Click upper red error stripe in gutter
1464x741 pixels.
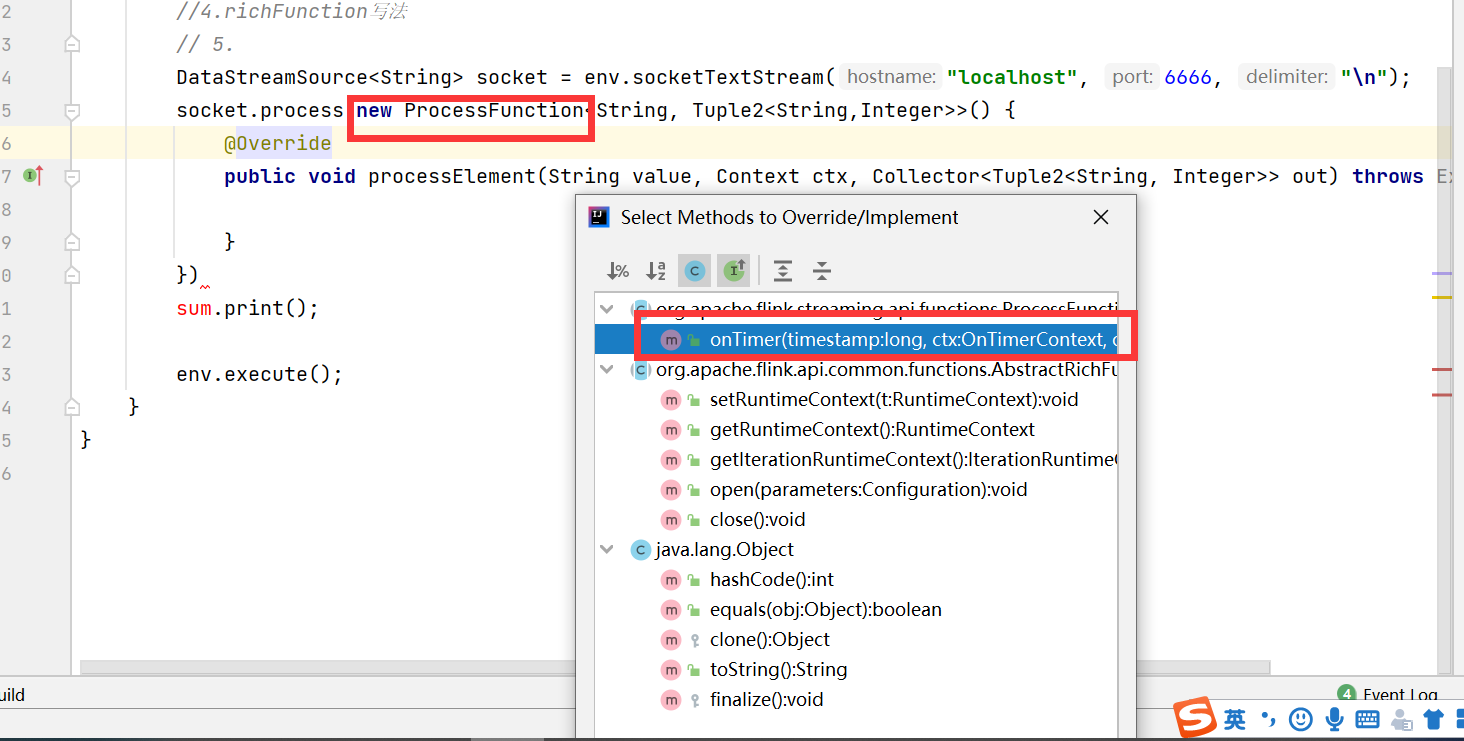[x=1442, y=370]
